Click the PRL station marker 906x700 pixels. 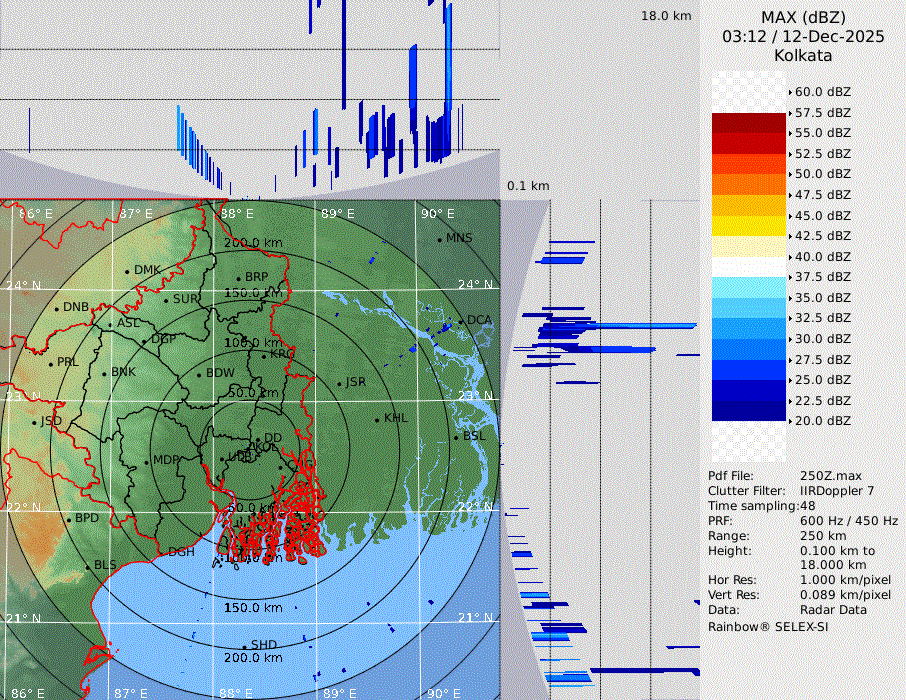click(x=50, y=363)
